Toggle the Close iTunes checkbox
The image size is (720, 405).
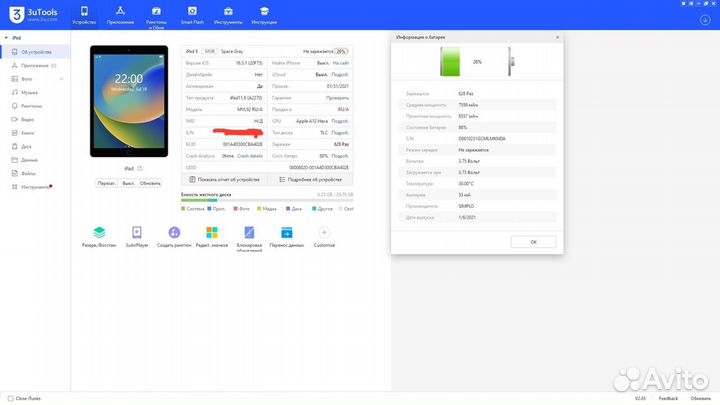10,398
